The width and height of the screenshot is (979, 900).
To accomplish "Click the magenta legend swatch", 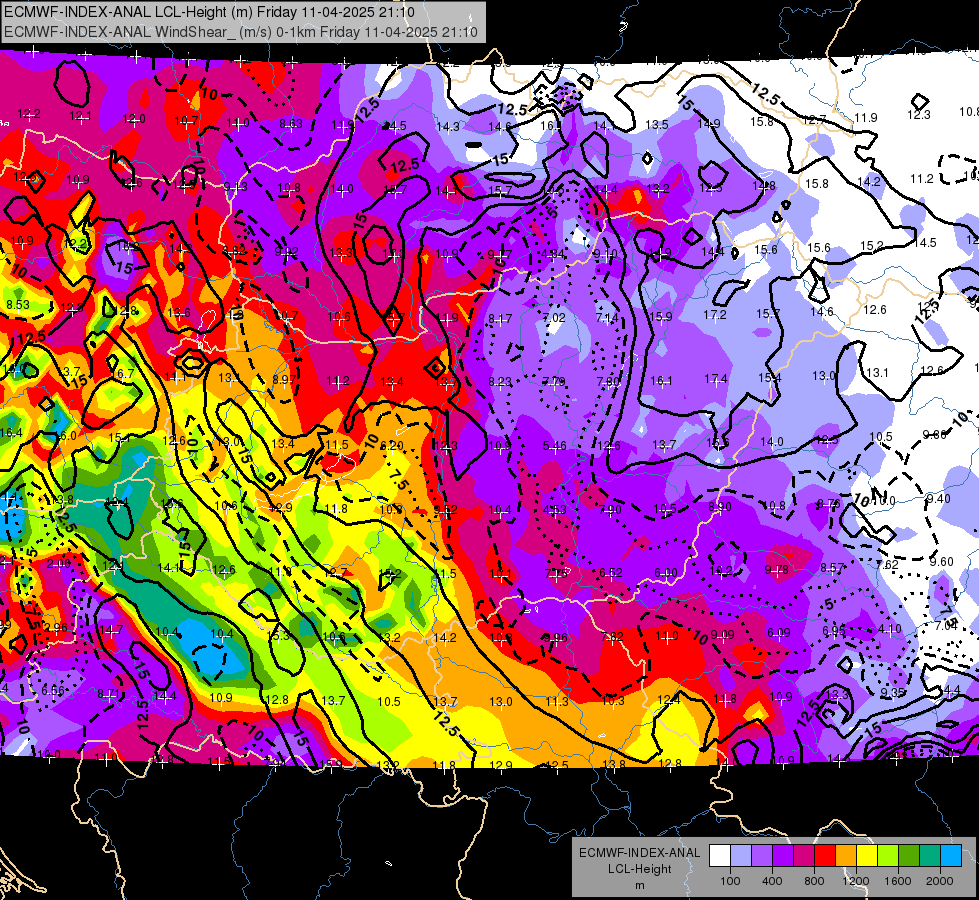I will [x=804, y=855].
